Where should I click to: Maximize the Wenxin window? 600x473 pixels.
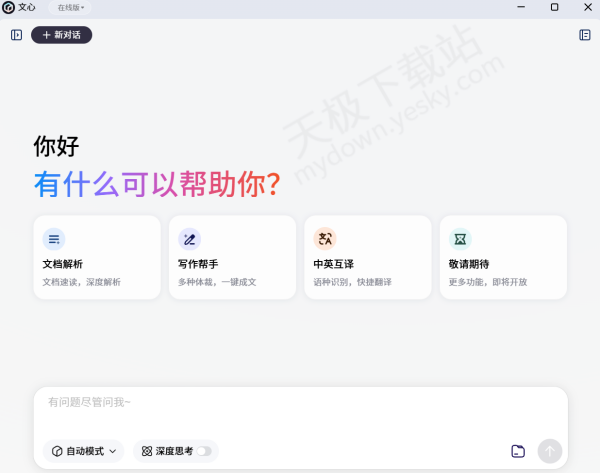[554, 8]
